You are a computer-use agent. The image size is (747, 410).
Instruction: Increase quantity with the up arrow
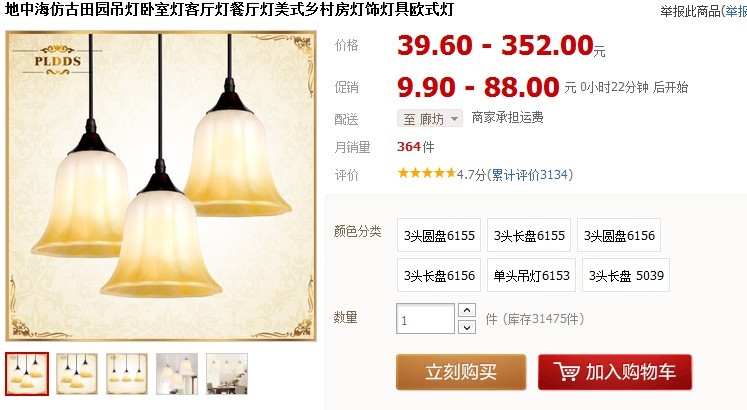coord(467,310)
